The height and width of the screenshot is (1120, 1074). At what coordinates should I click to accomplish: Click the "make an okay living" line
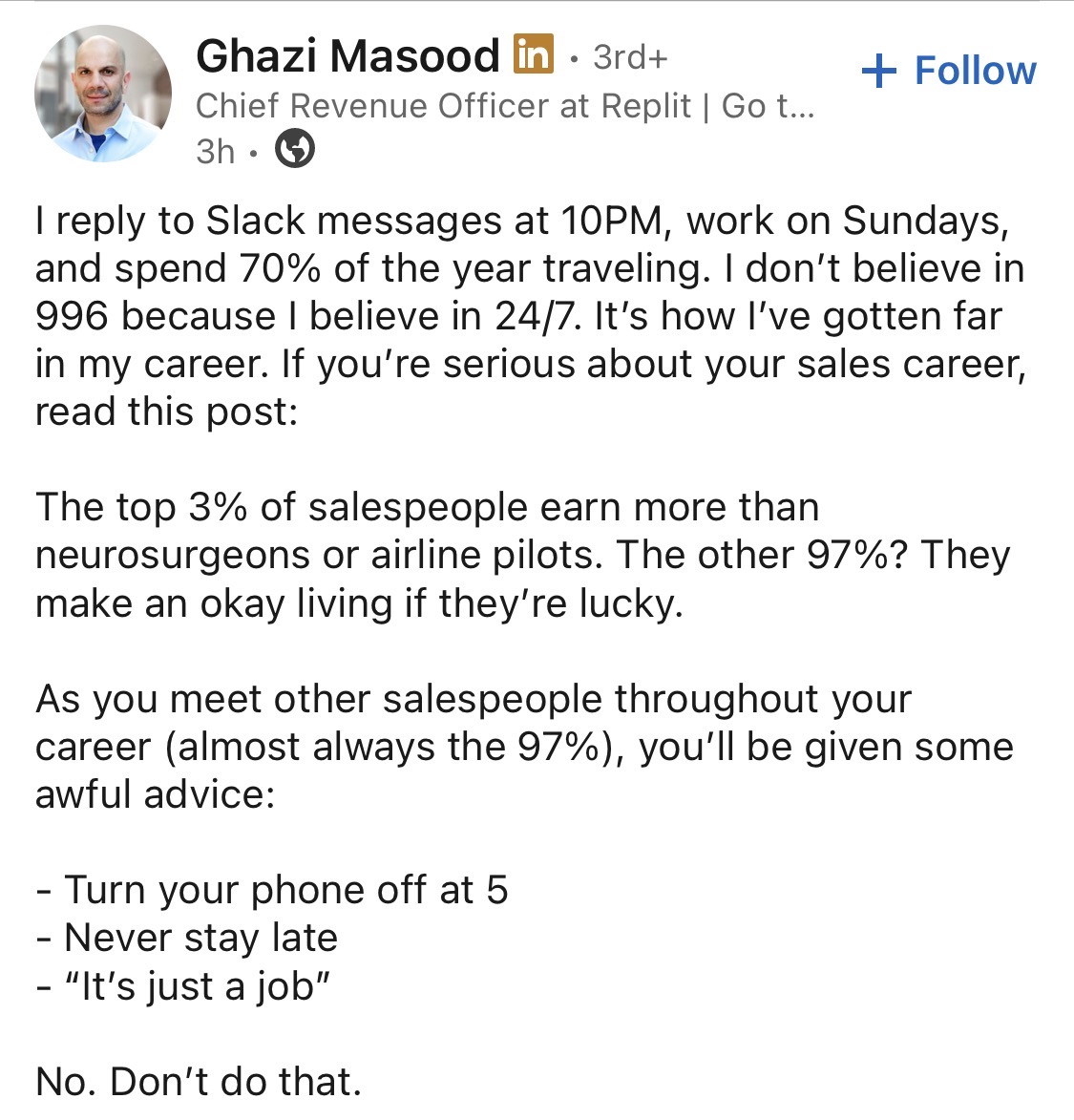click(359, 603)
